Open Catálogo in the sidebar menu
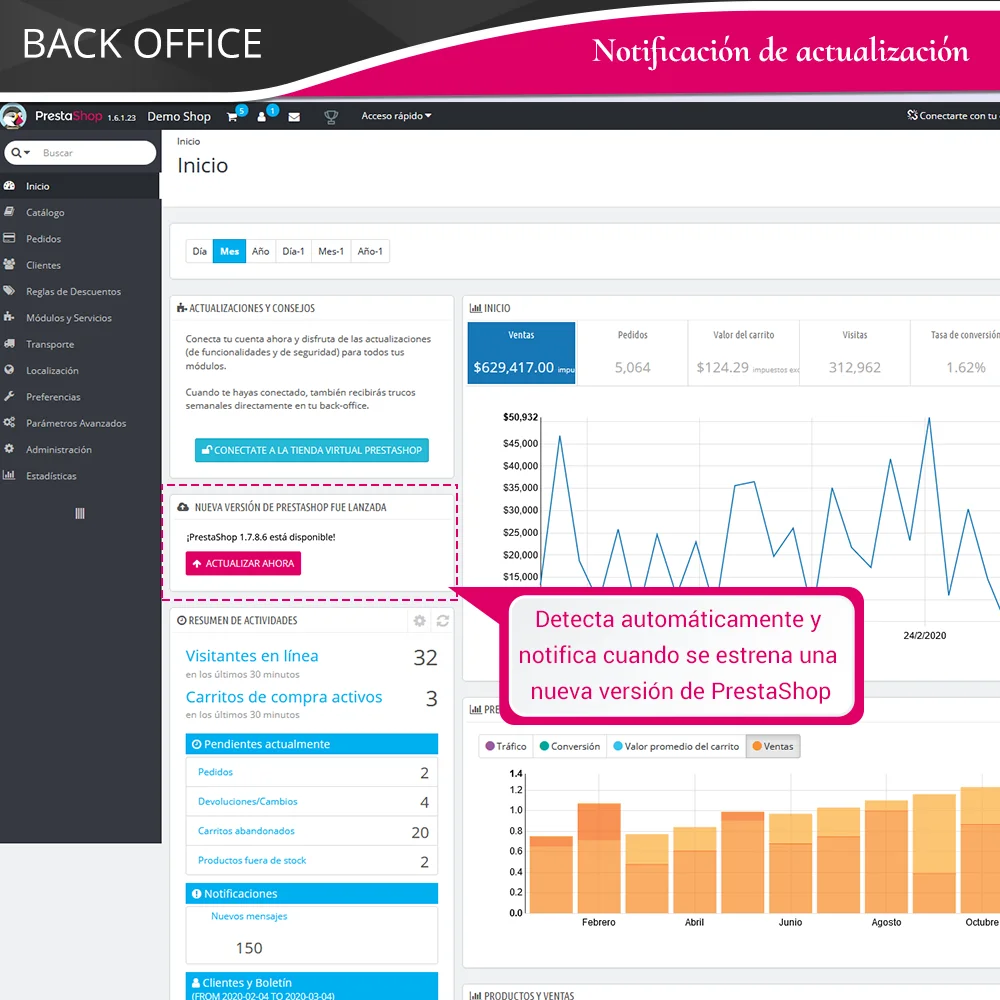The height and width of the screenshot is (1000, 1000). 45,212
